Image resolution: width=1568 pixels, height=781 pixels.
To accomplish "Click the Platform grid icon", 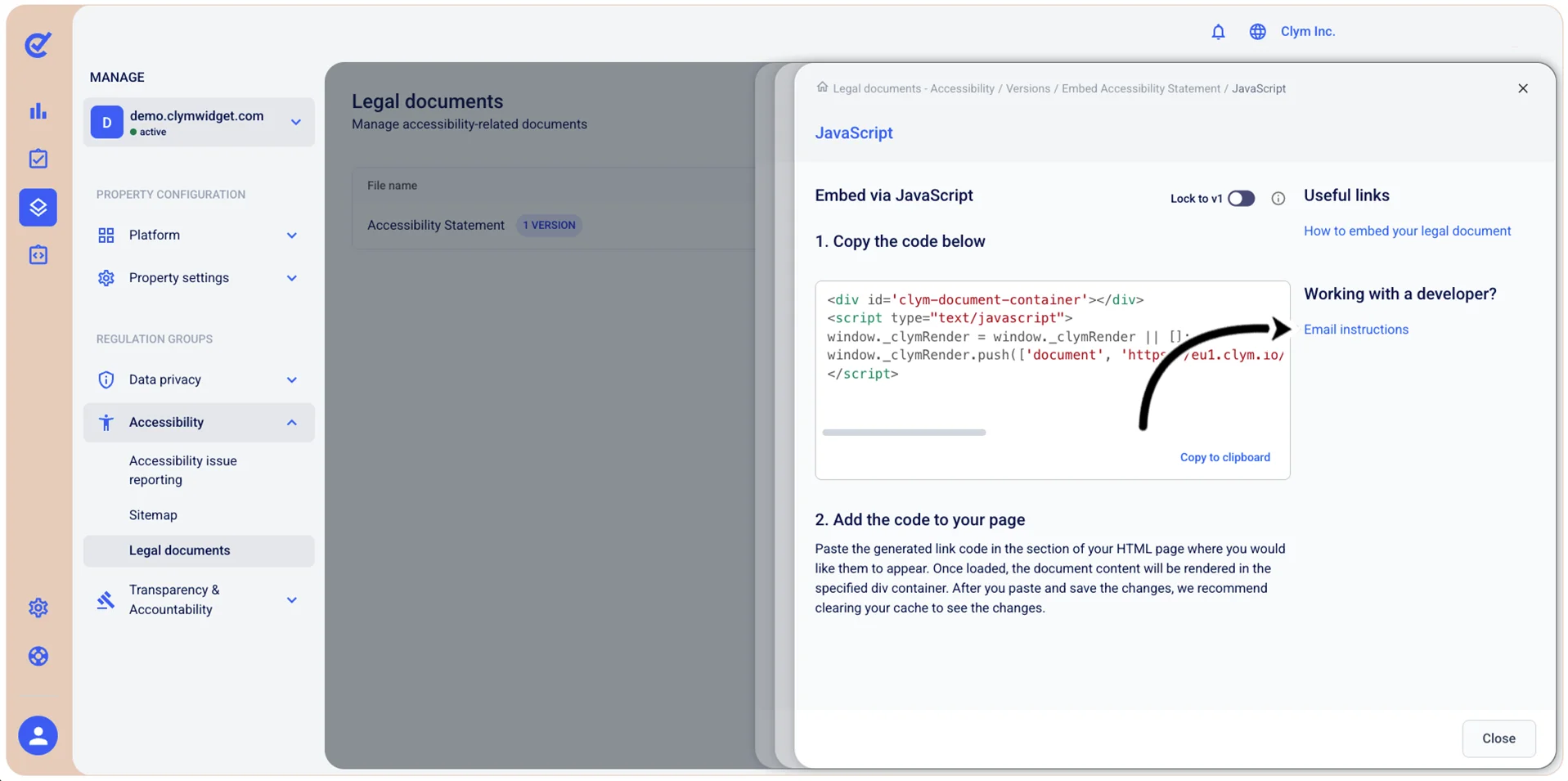I will tap(106, 236).
